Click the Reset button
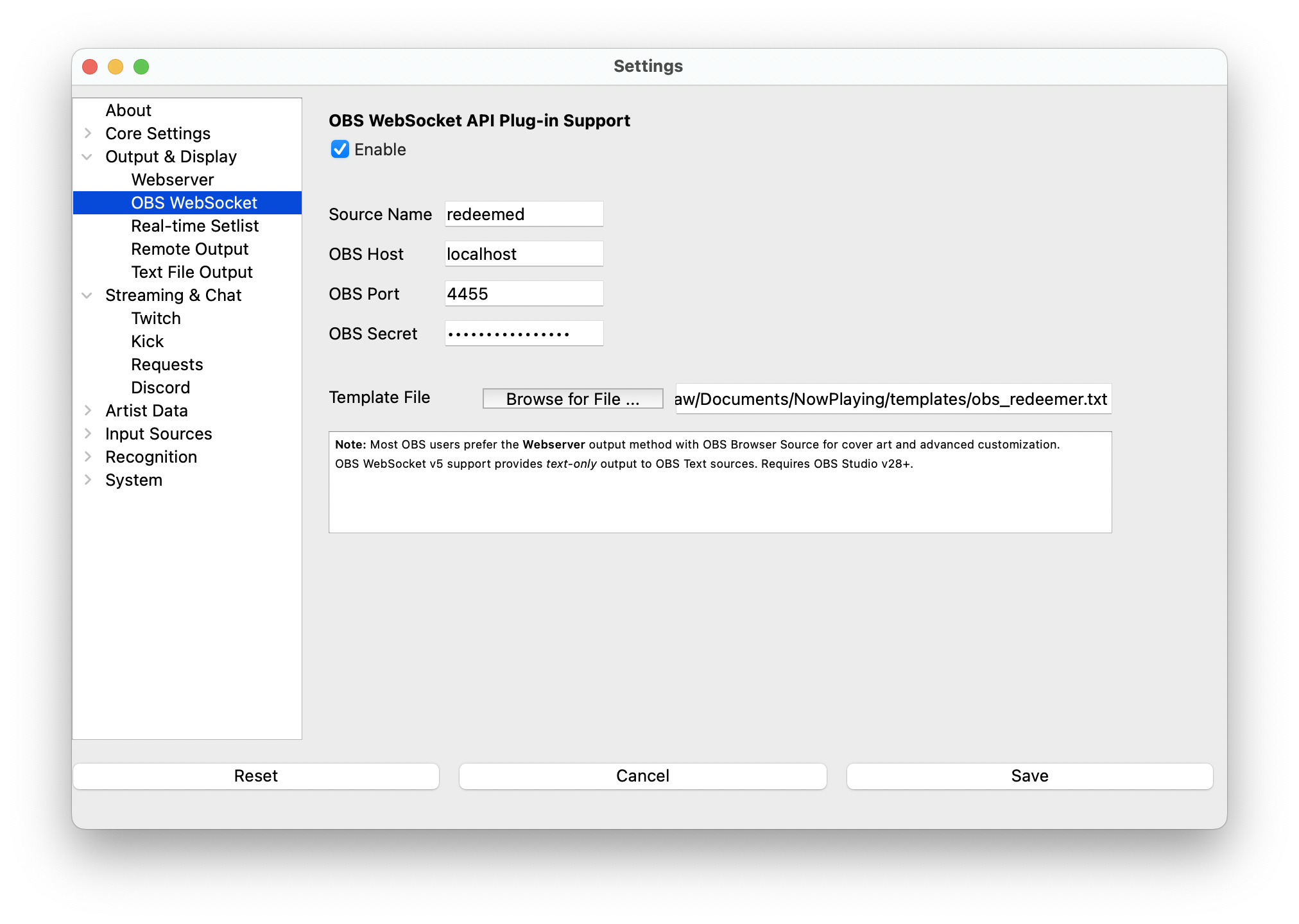 [255, 776]
